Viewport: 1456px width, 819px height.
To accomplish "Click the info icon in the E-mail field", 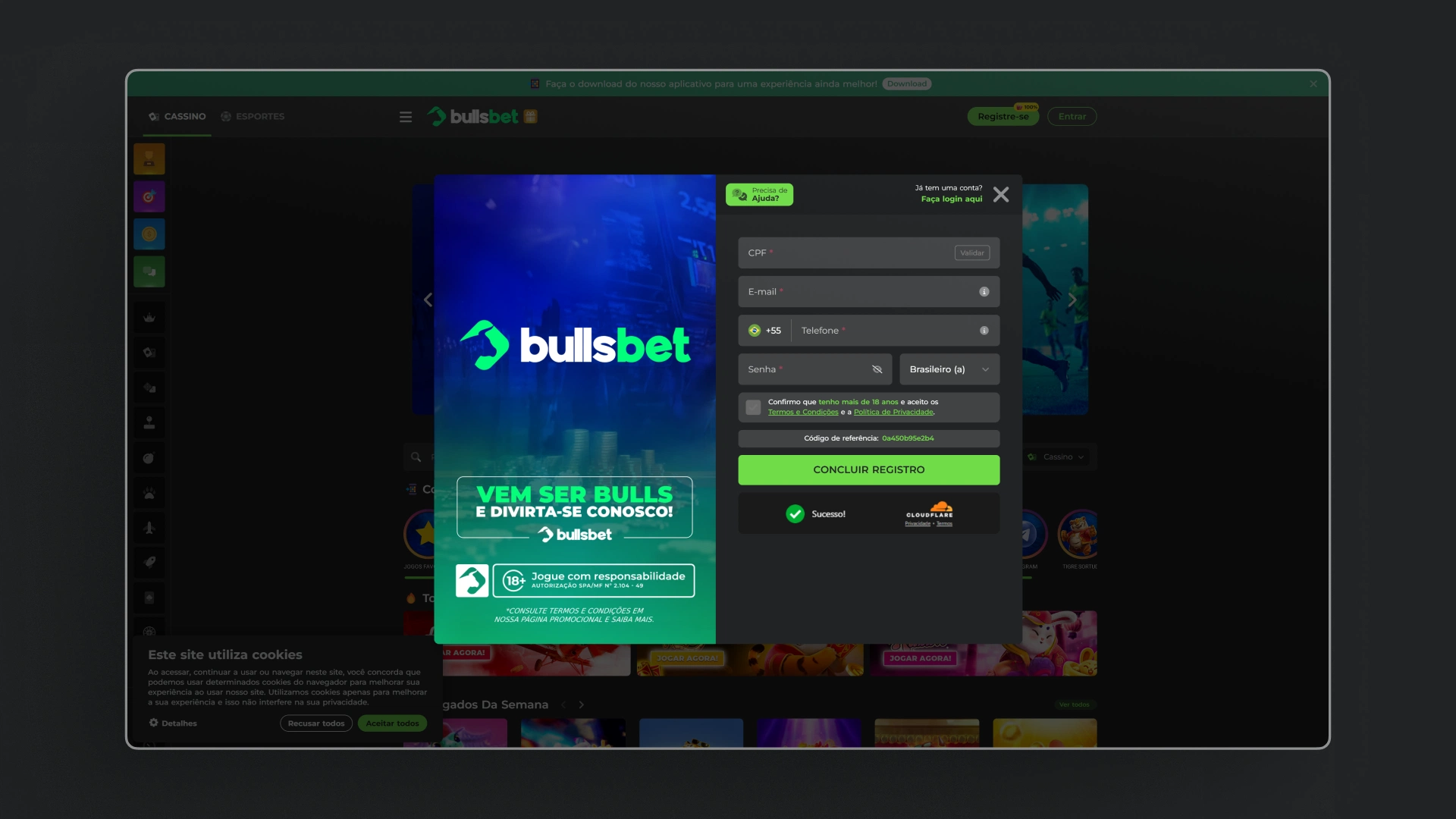I will pos(984,291).
